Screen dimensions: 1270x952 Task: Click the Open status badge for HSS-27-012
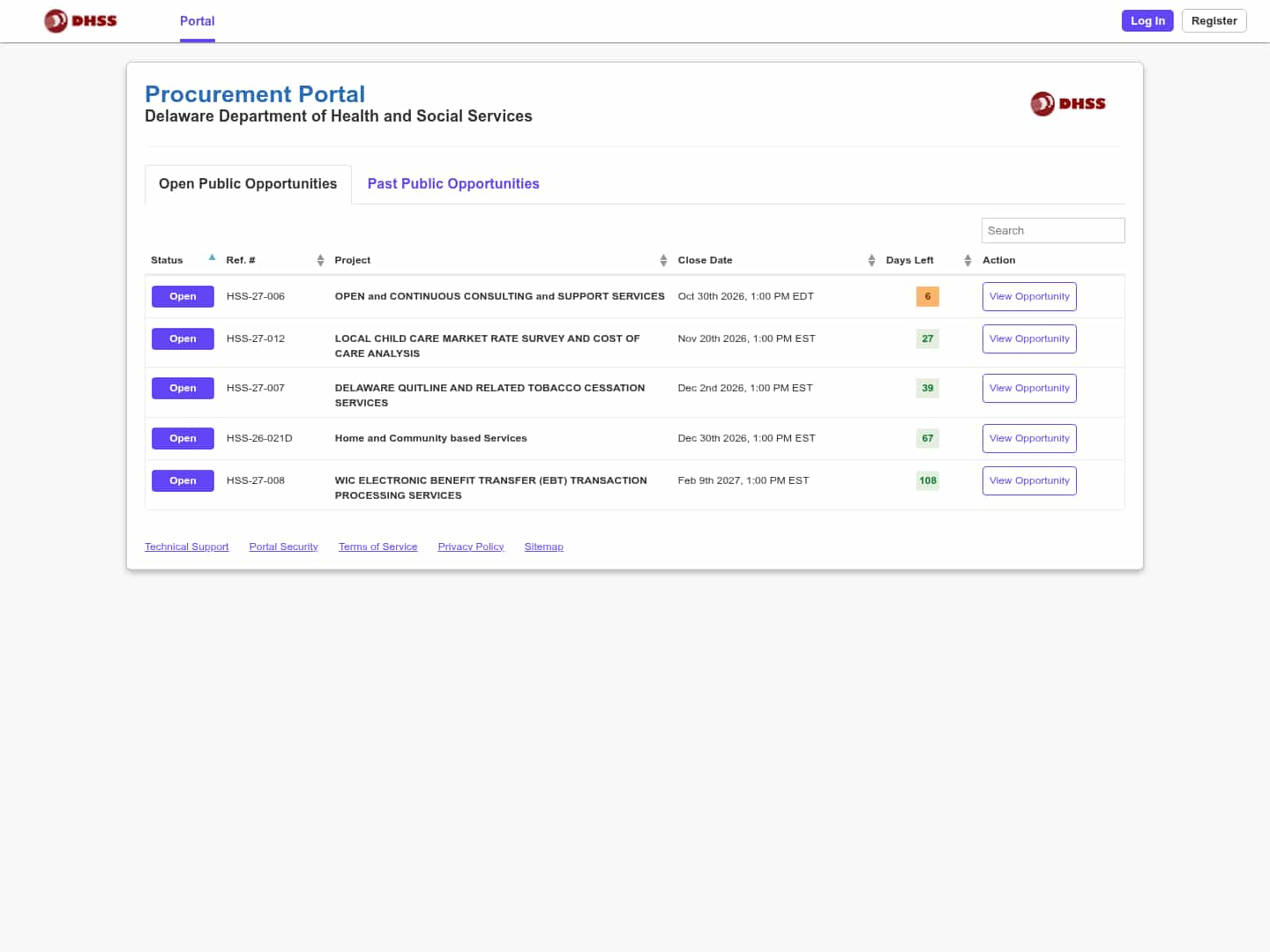tap(183, 338)
